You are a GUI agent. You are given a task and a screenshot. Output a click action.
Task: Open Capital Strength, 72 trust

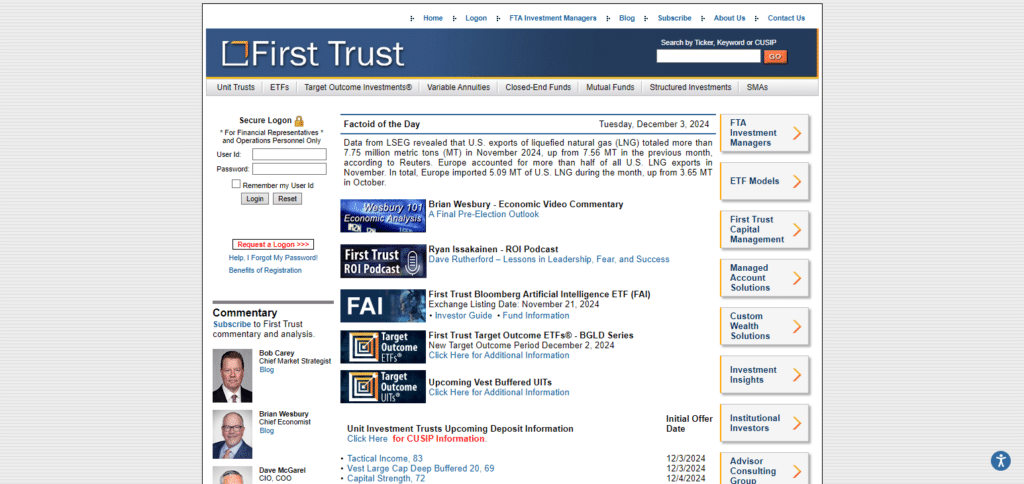tap(386, 478)
